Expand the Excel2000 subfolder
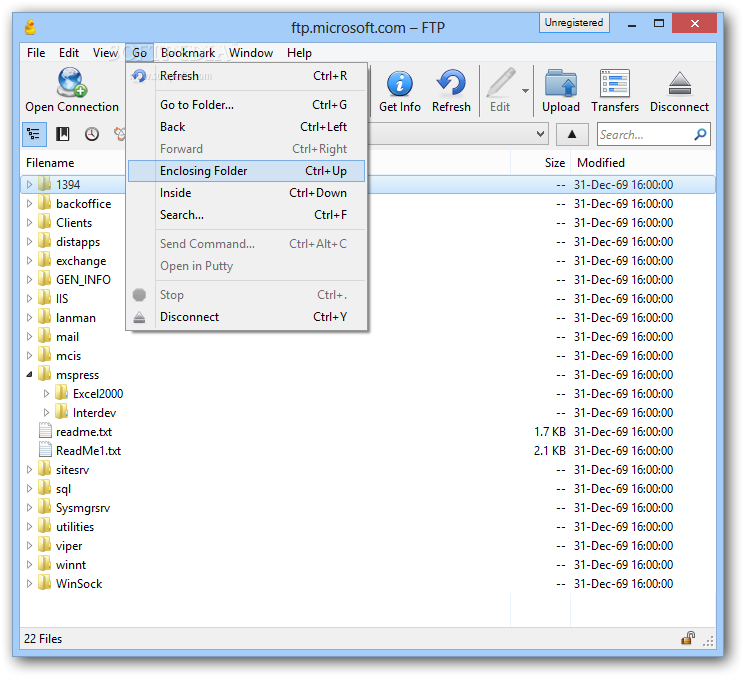 (46, 393)
